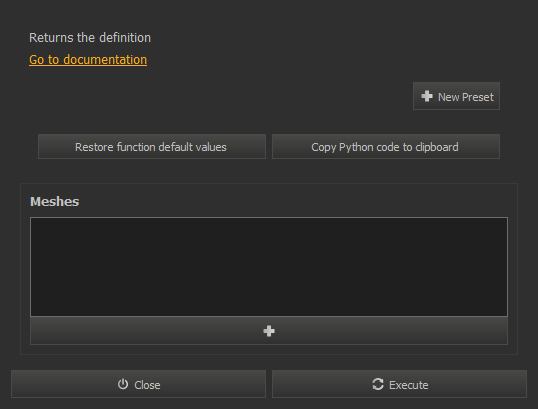This screenshot has width=538, height=409.
Task: Focus the dark Meshes selection area
Action: pos(269,267)
